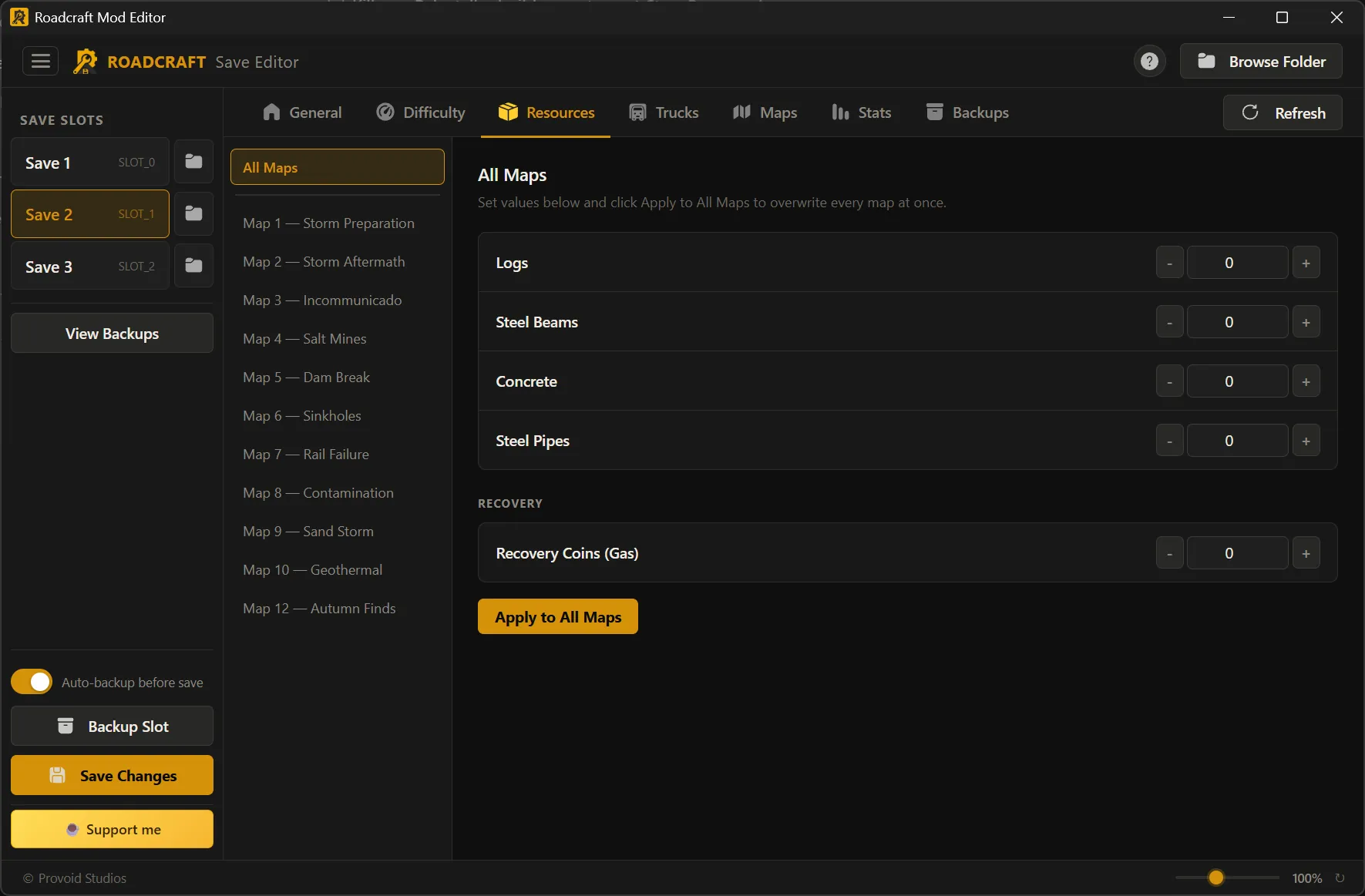Image resolution: width=1365 pixels, height=896 pixels.
Task: Open the Trucks tab
Action: pos(664,112)
